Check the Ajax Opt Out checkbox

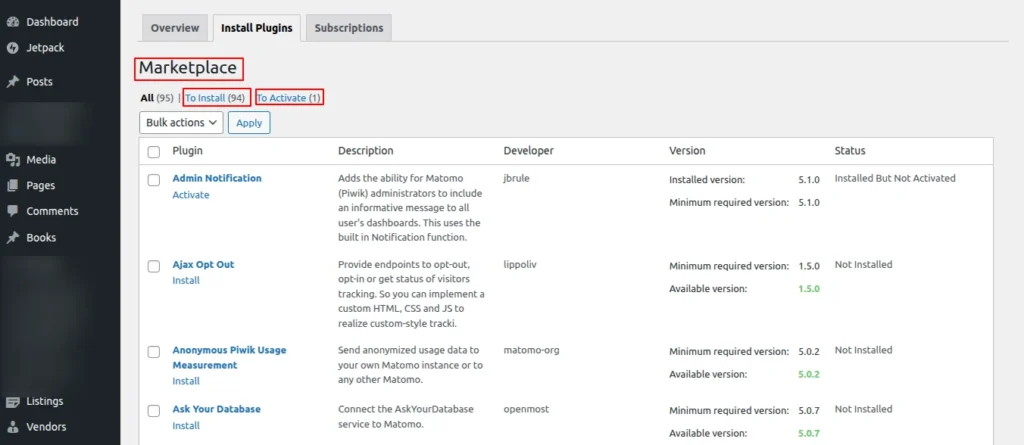[x=154, y=266]
